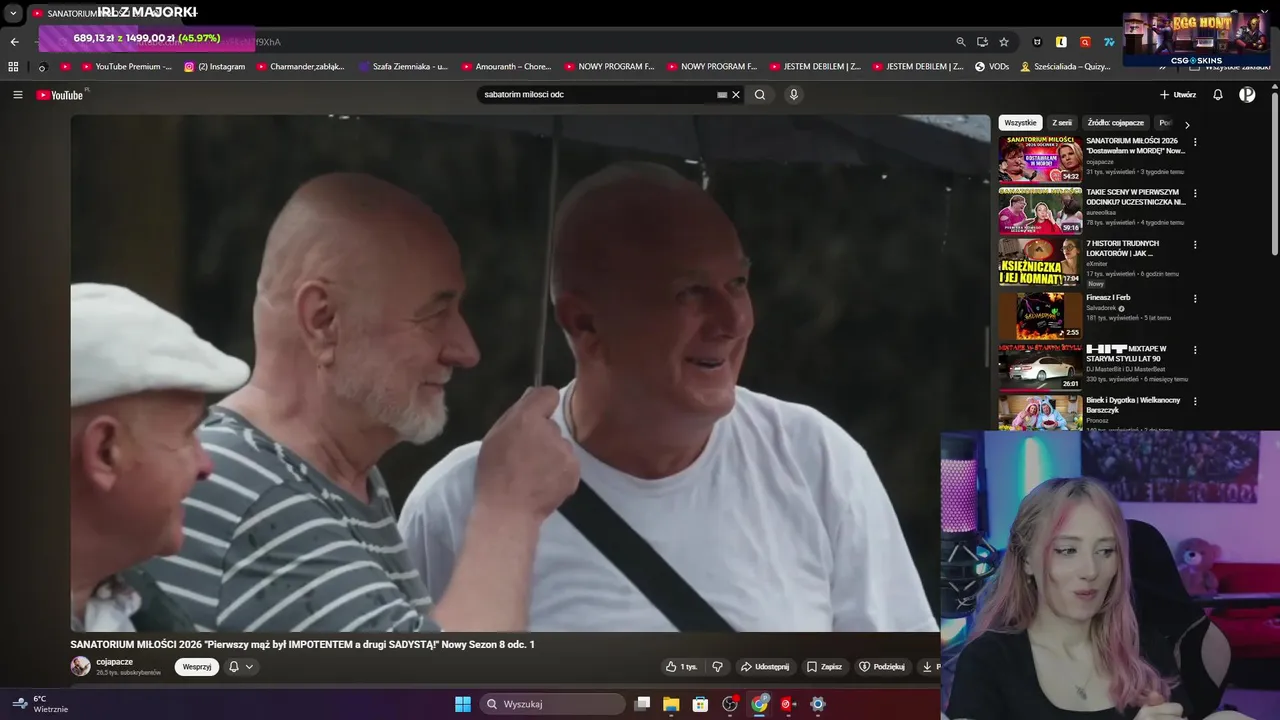Click the Podziękuj thanks button
This screenshot has height=720, width=1280.
pyautogui.click(x=882, y=667)
